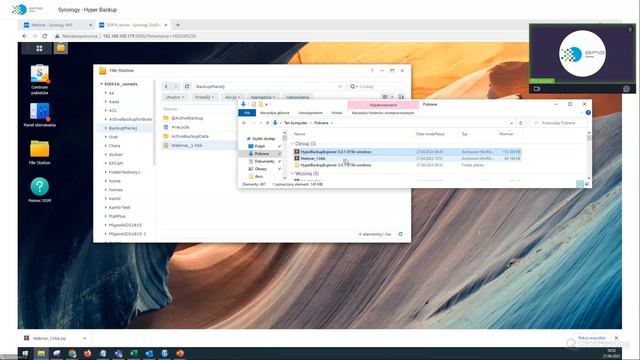This screenshot has width=640, height=360.
Task: Open a new browser tab
Action: [x=178, y=25]
